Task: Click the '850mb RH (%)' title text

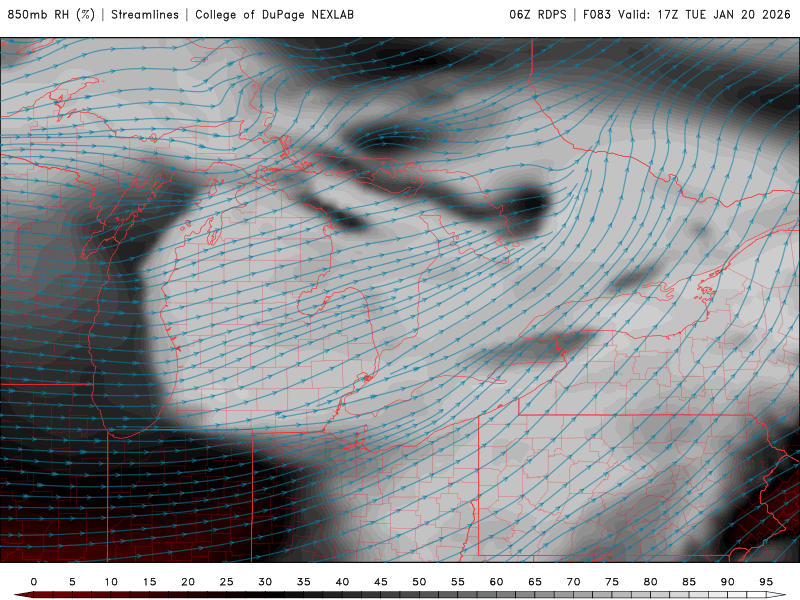Action: pos(51,15)
